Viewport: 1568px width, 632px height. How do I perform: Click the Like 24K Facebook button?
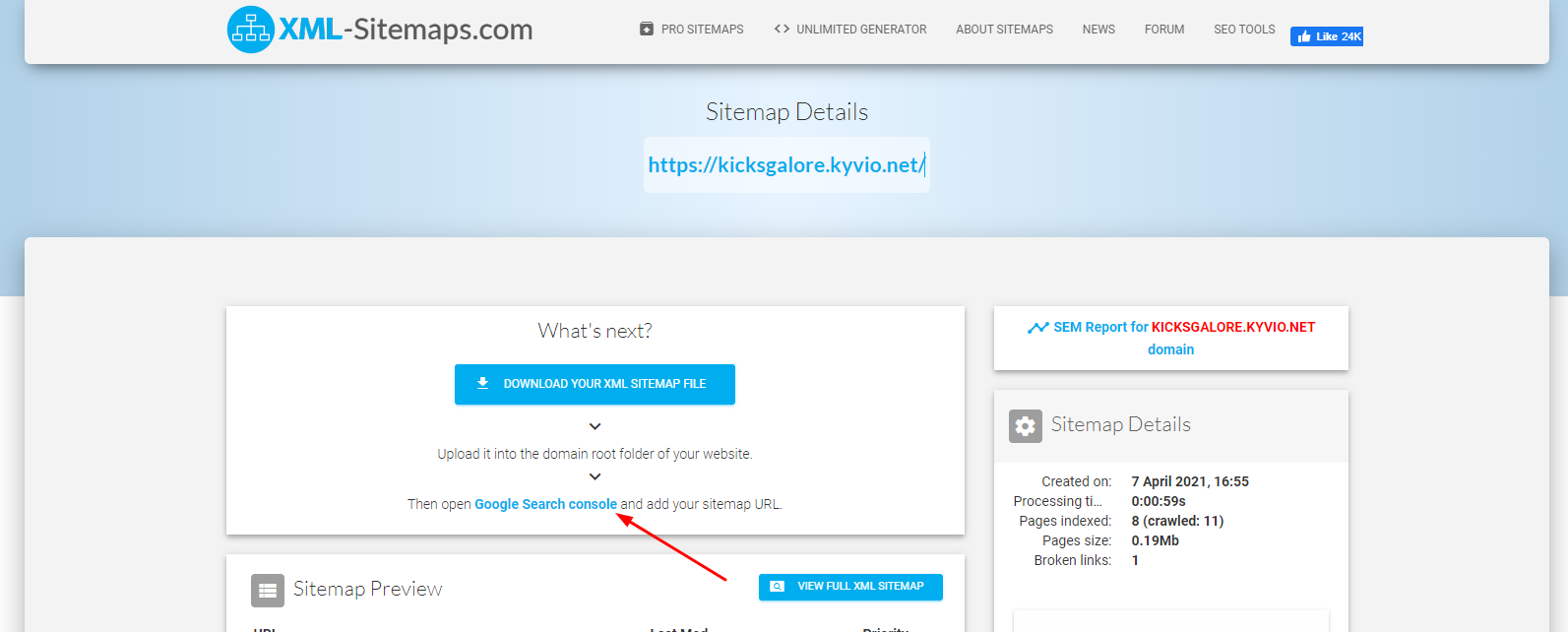pyautogui.click(x=1327, y=36)
